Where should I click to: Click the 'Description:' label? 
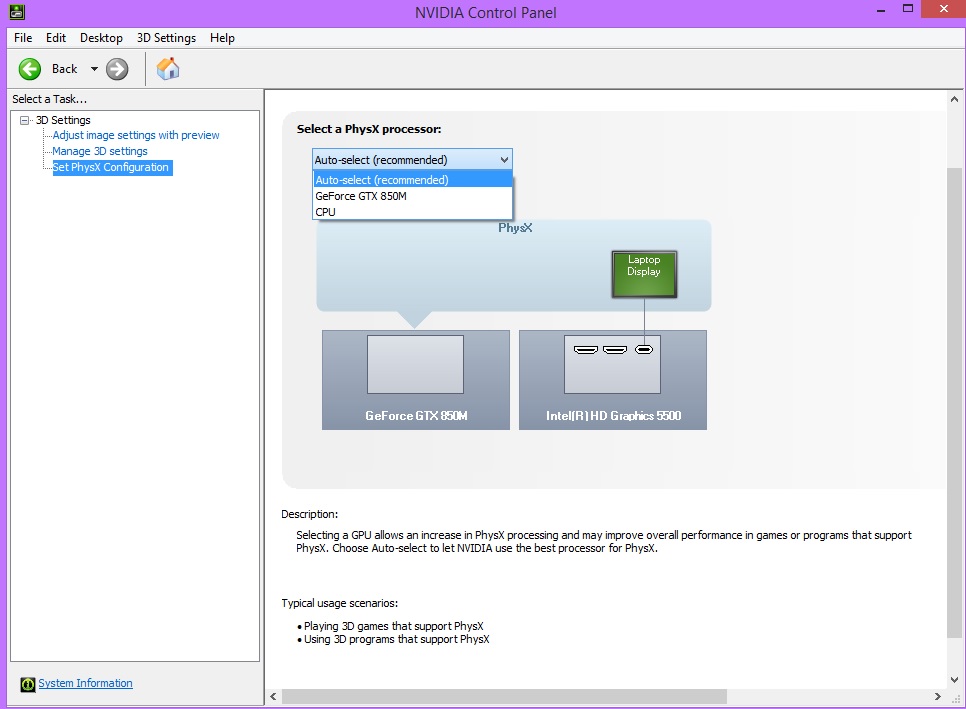[x=309, y=514]
